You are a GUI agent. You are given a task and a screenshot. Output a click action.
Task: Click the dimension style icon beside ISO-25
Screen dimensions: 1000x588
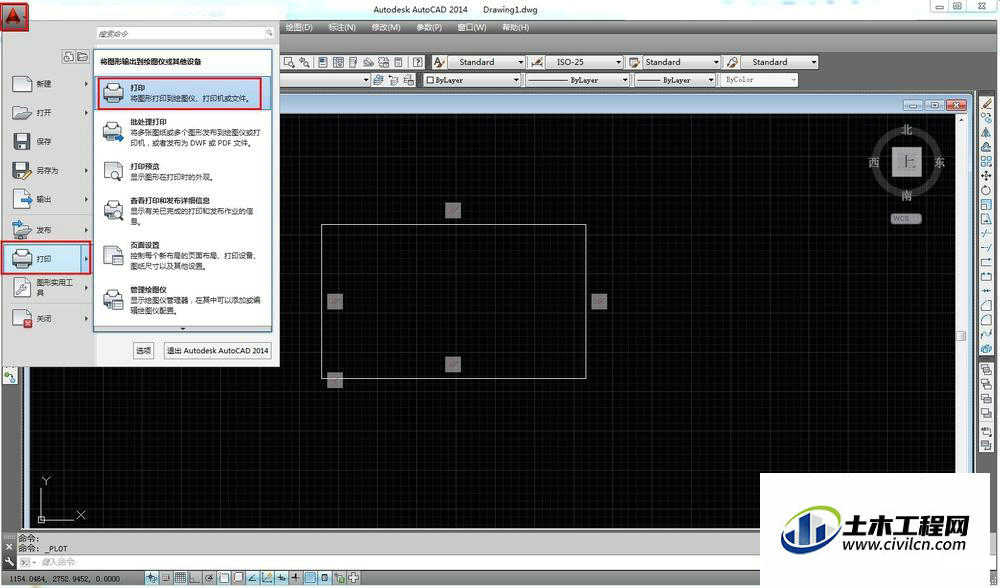coord(537,62)
